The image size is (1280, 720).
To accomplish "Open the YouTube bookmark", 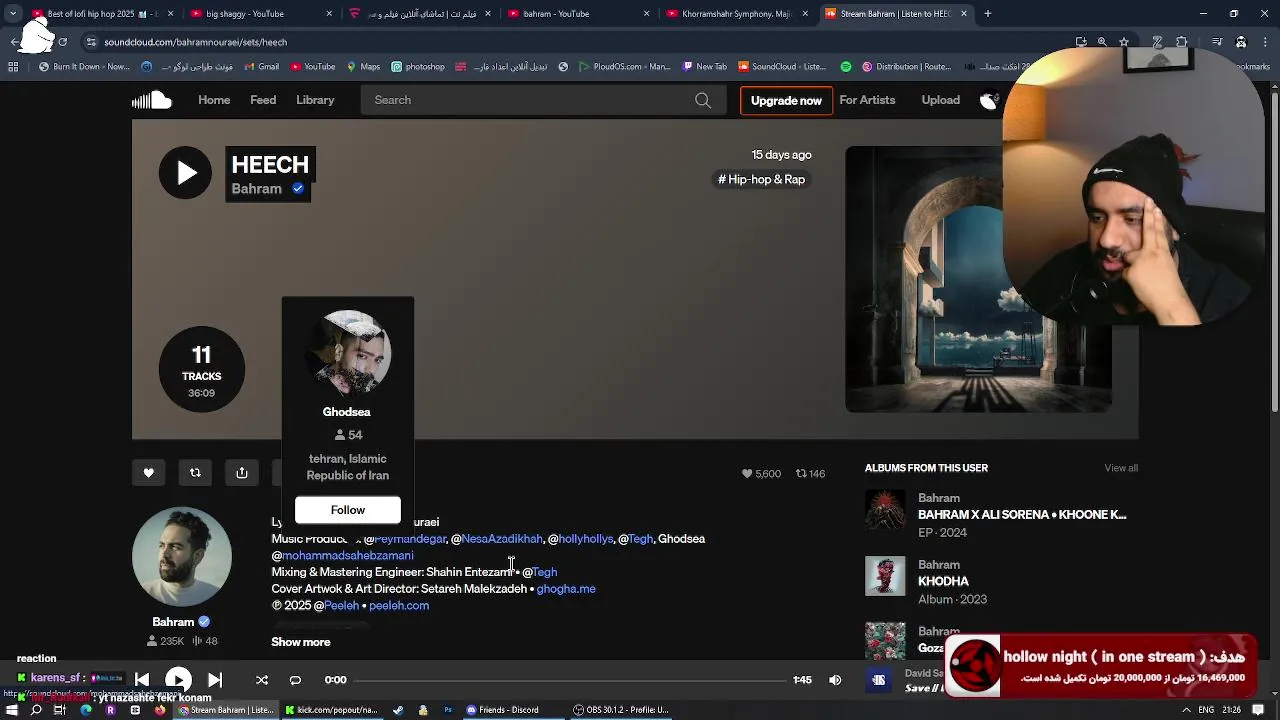I will [x=313, y=67].
